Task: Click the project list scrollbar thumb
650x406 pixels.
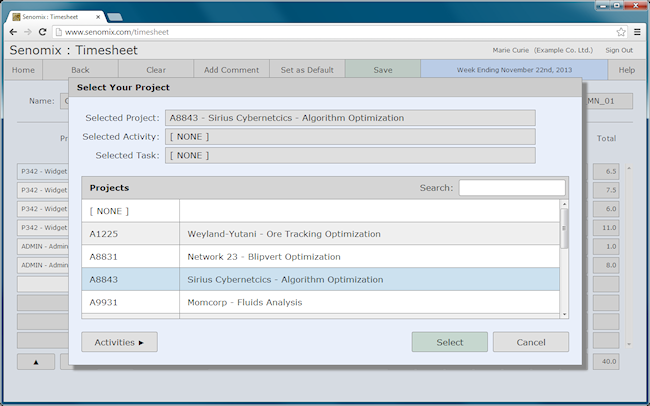Action: (x=564, y=229)
